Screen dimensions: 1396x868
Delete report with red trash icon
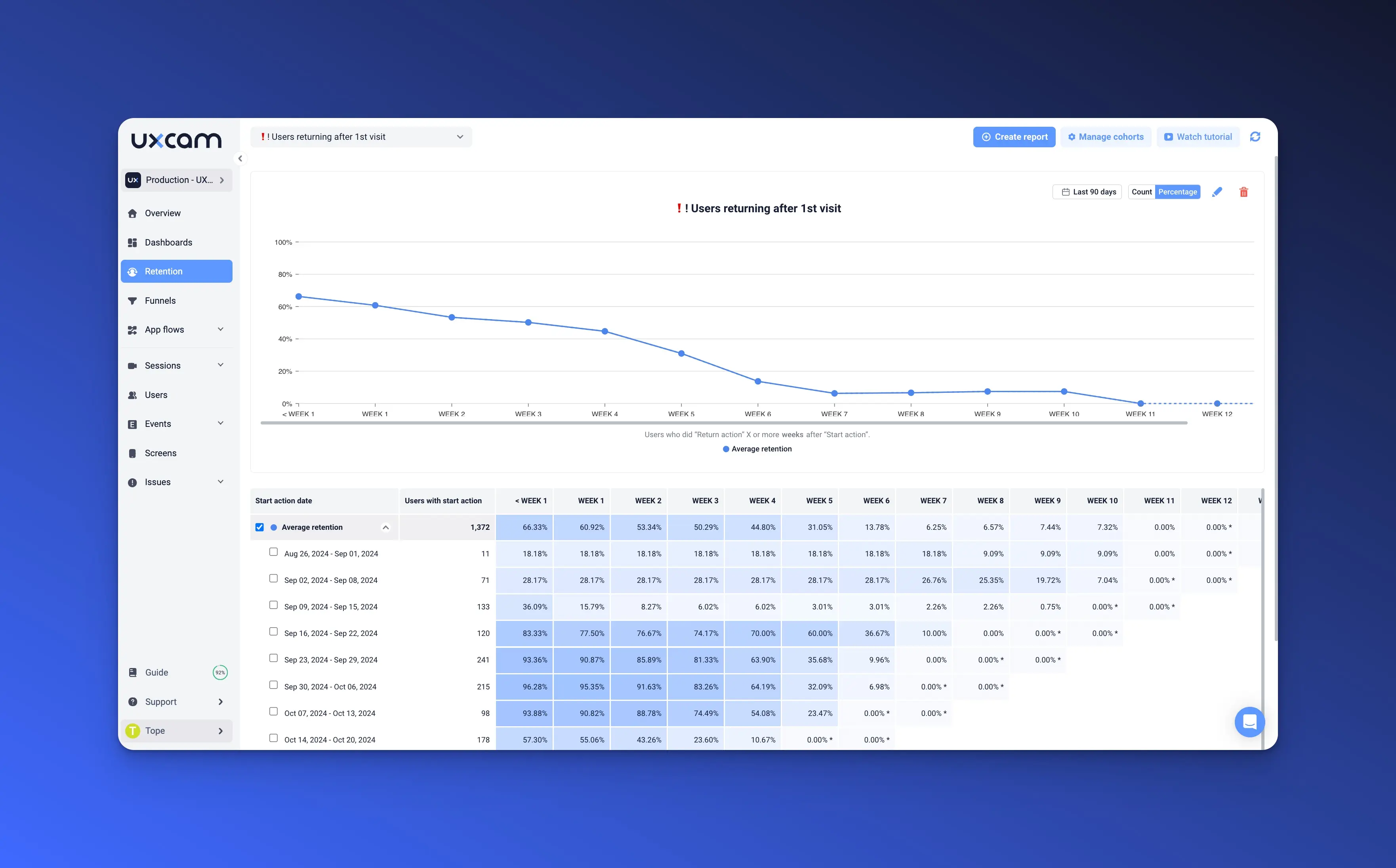[1243, 192]
